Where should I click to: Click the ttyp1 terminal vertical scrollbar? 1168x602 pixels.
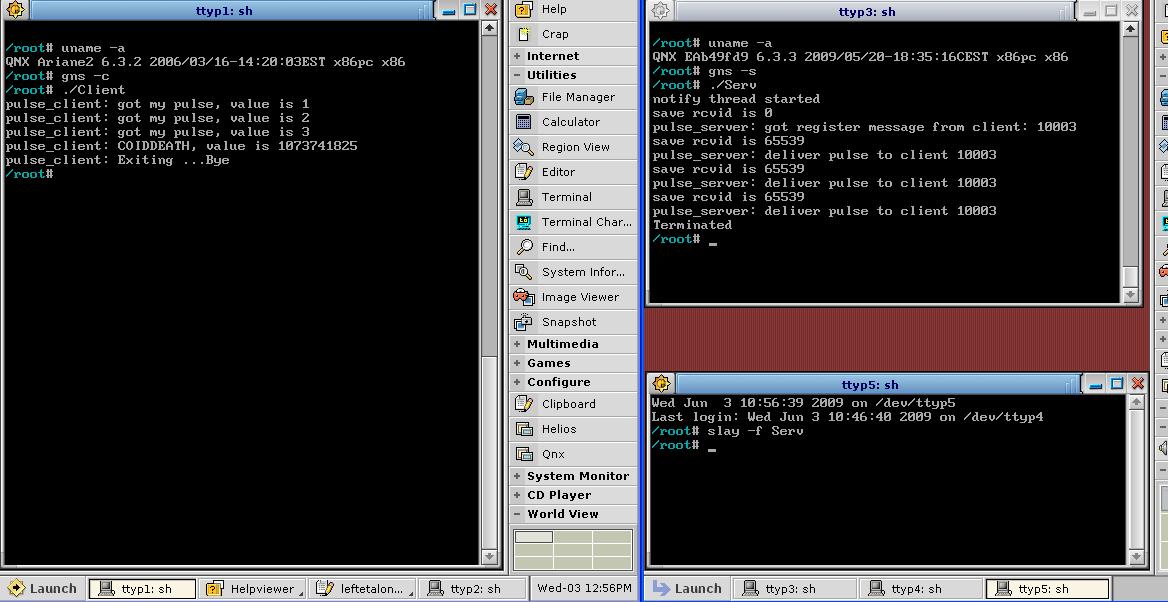point(489,200)
